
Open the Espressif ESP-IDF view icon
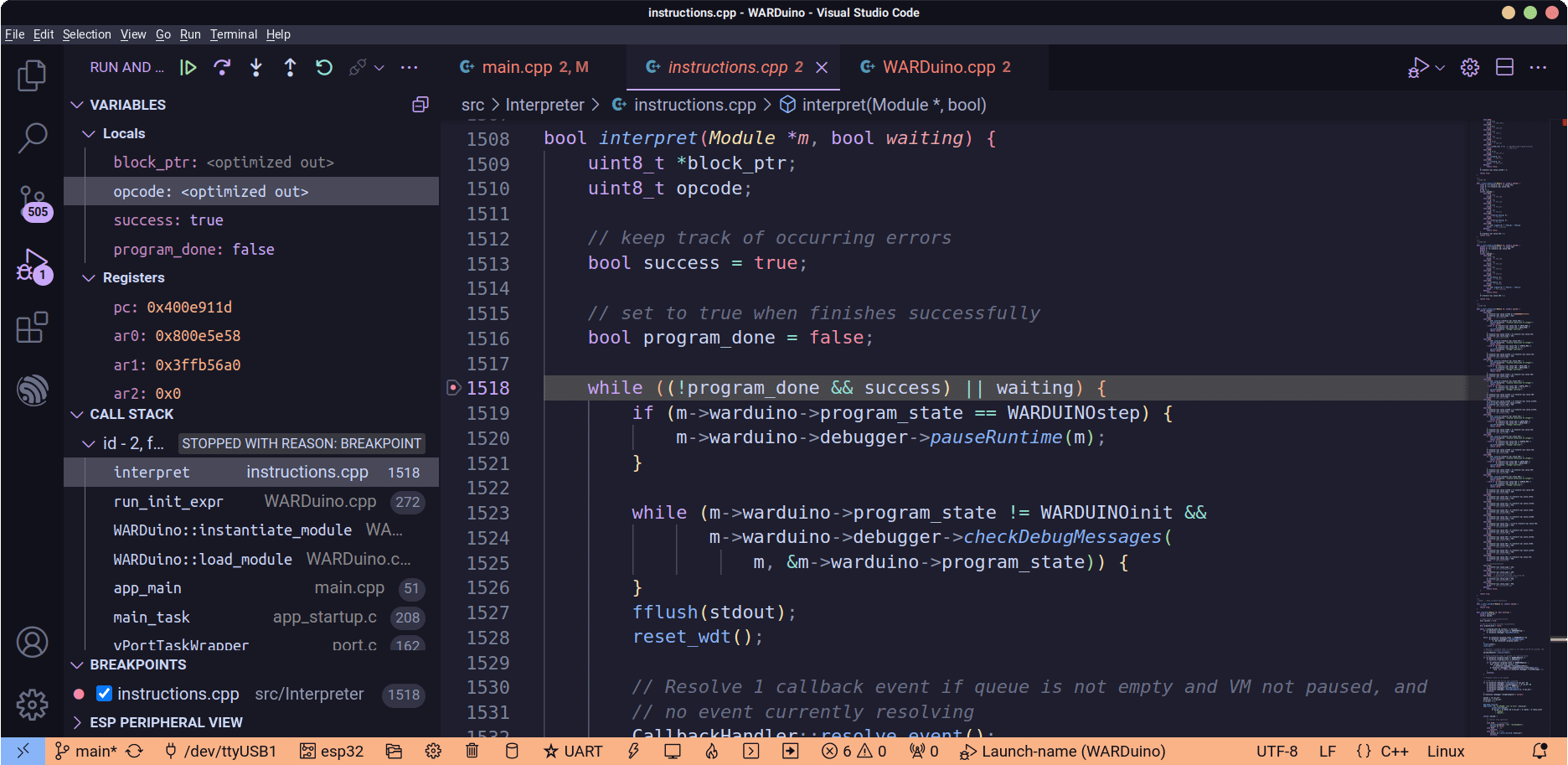tap(32, 390)
